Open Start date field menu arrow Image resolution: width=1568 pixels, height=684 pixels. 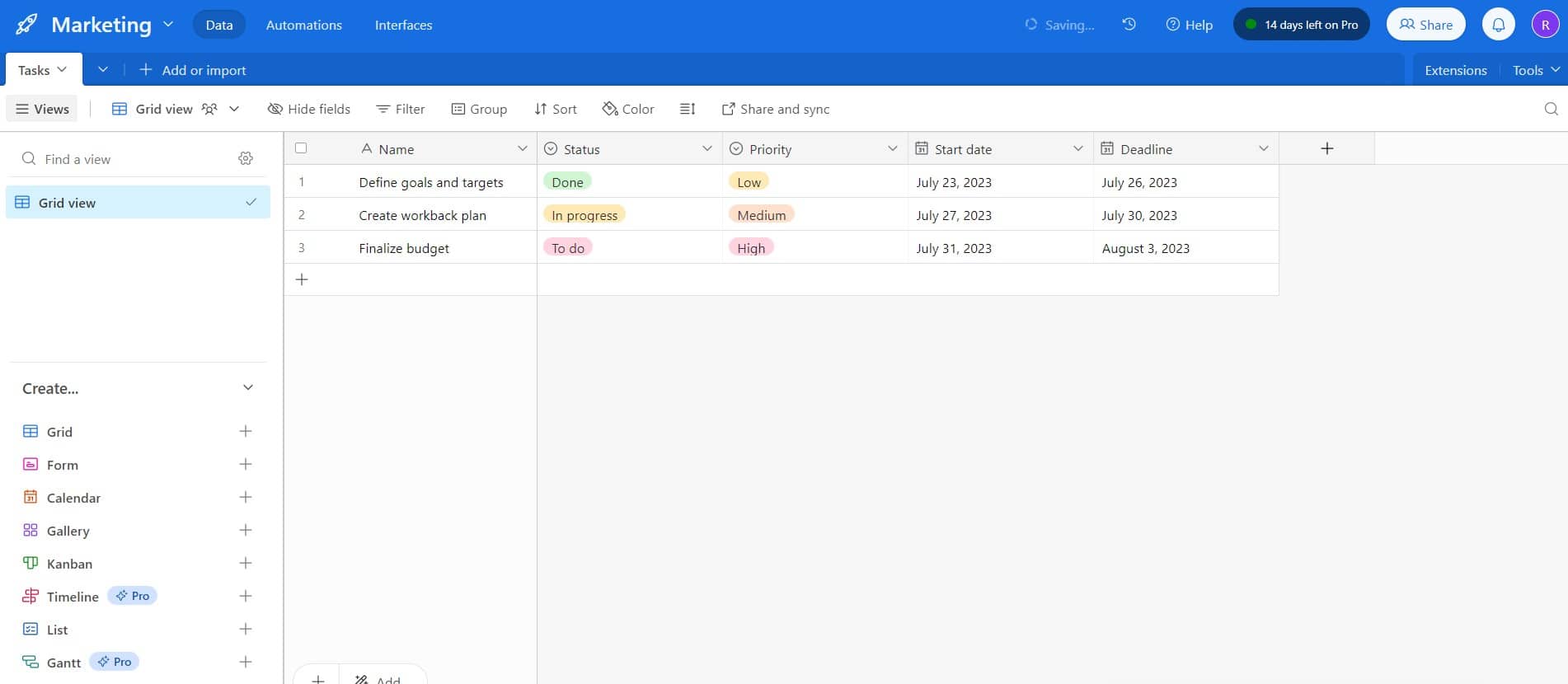(1077, 148)
